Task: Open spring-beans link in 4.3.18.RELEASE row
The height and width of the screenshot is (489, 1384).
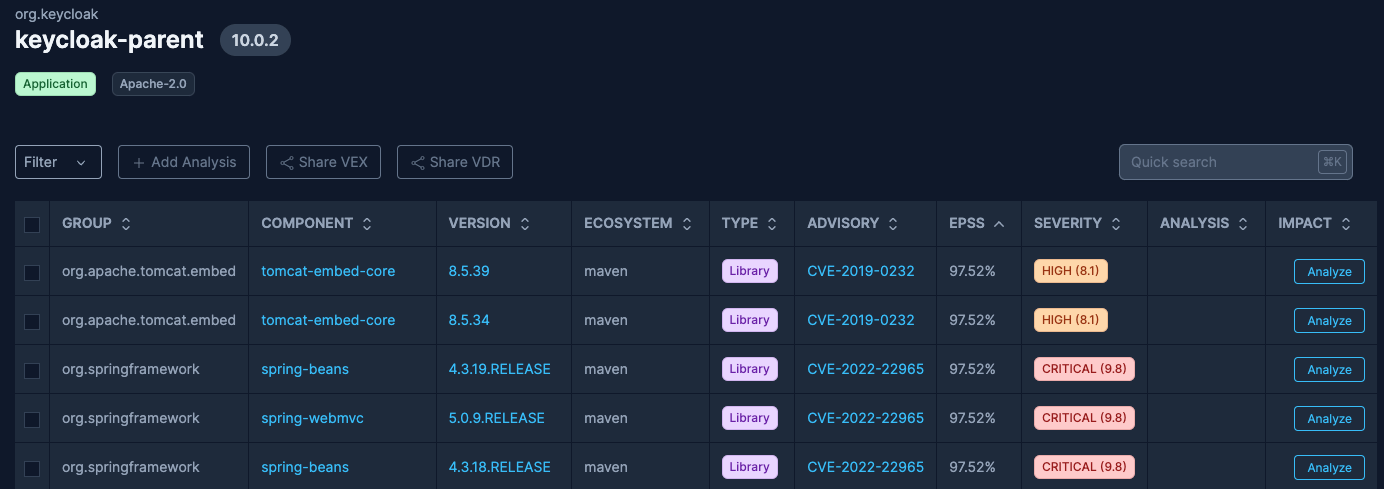Action: (305, 467)
